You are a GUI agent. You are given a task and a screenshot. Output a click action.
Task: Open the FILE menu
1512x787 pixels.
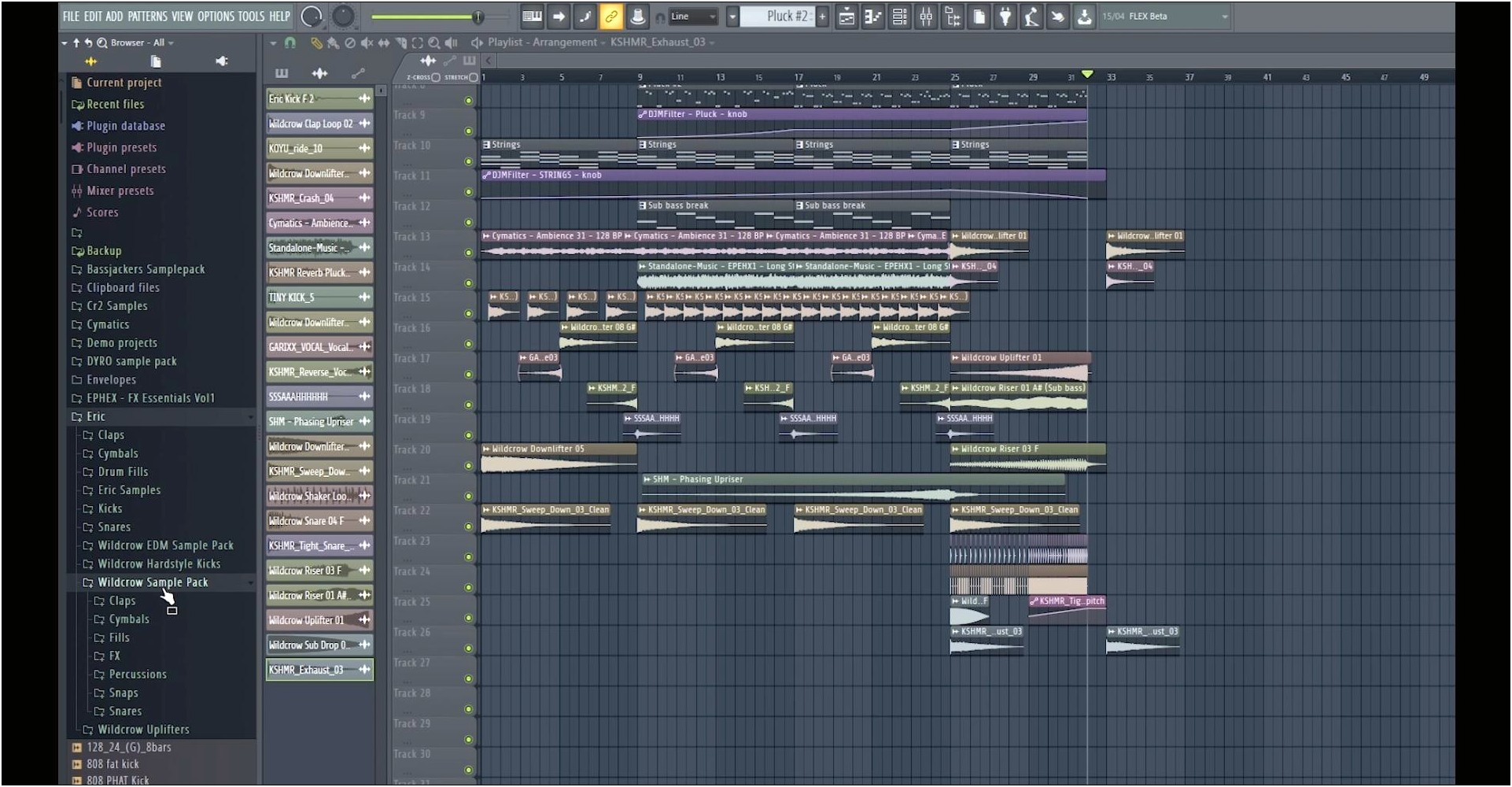tap(71, 17)
